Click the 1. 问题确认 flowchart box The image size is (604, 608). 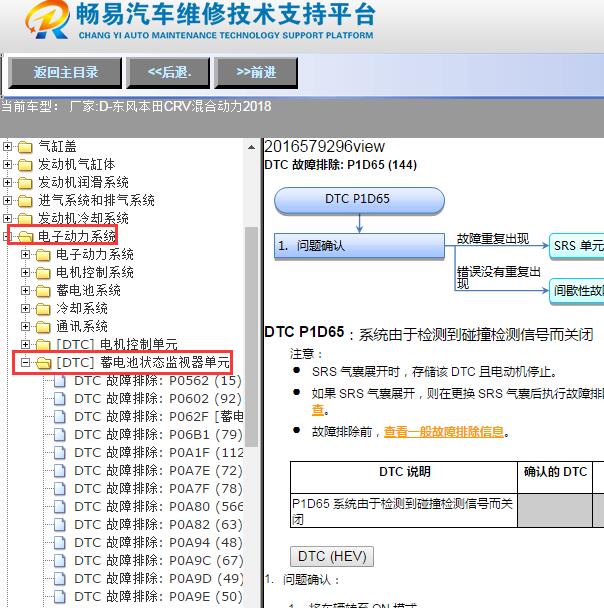359,245
